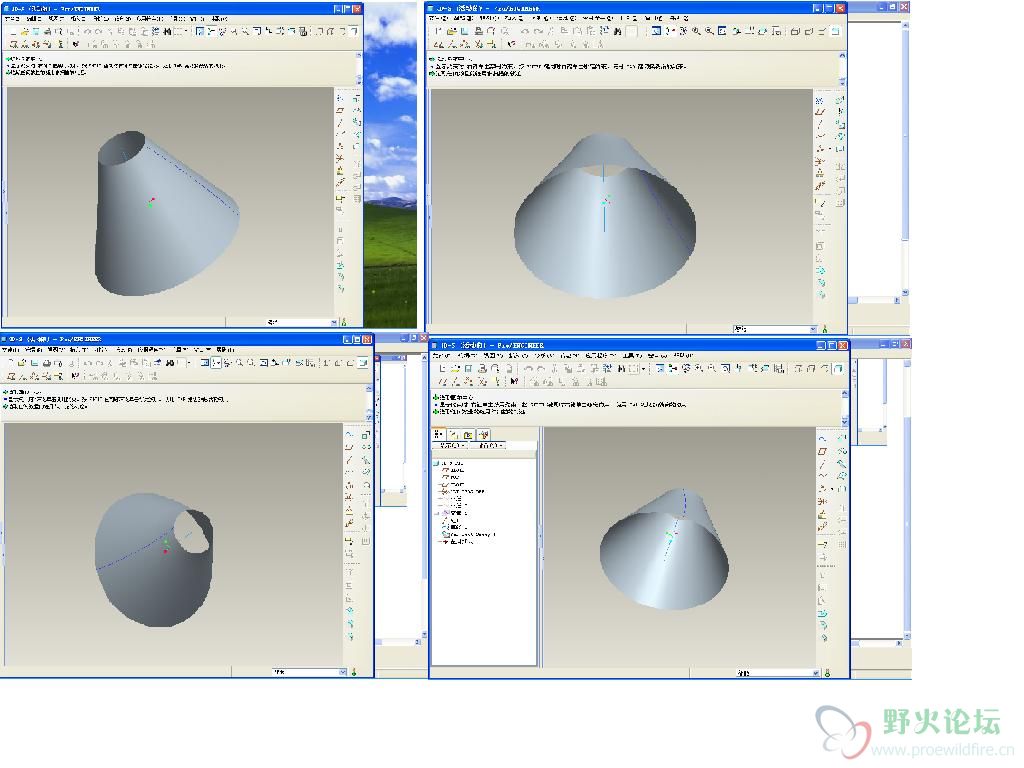Viewport: 1024px width, 768px height.
Task: Create a new file in bottom-right window
Action: 441,368
